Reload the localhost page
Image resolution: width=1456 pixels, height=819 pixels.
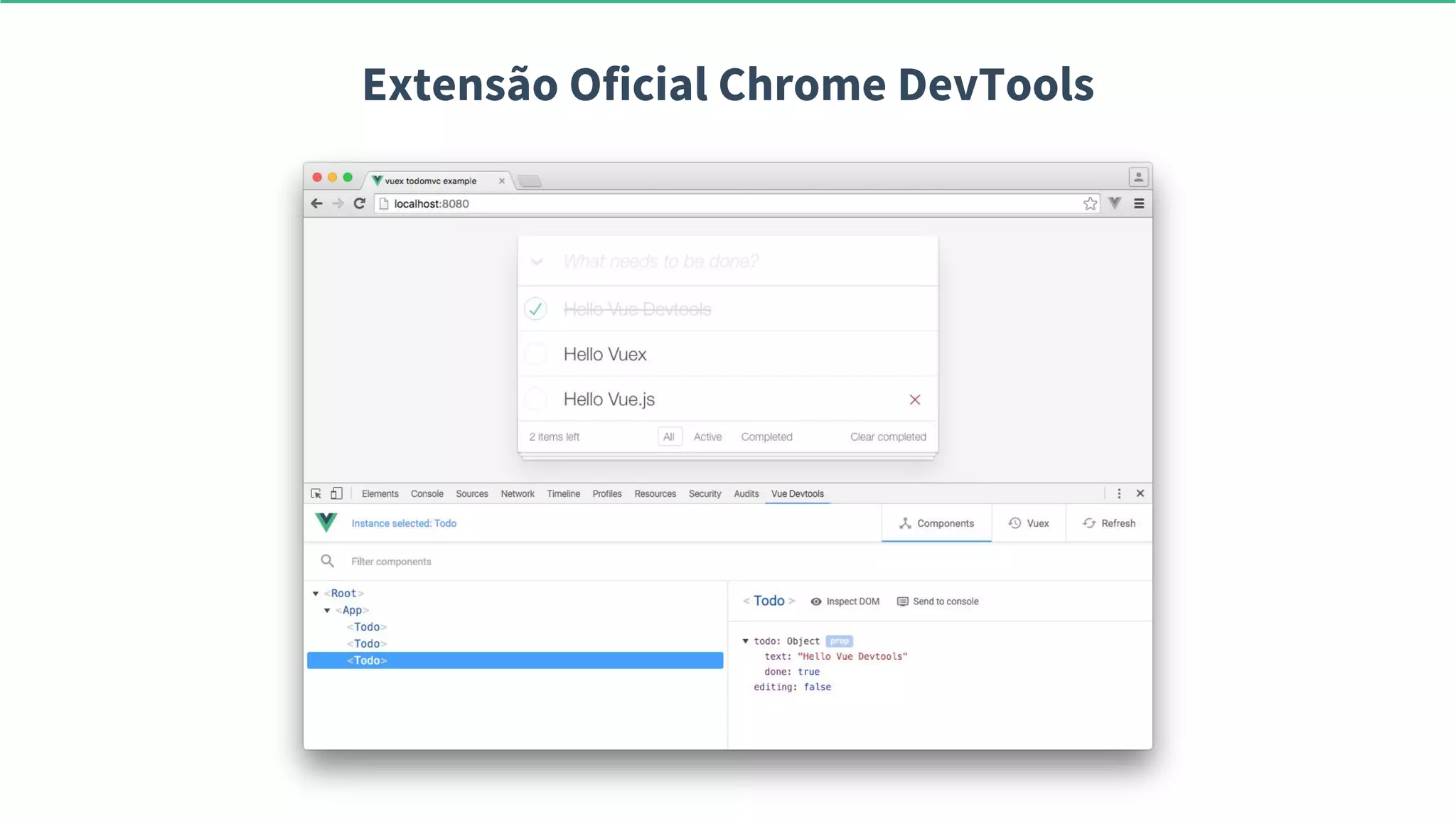[x=360, y=203]
